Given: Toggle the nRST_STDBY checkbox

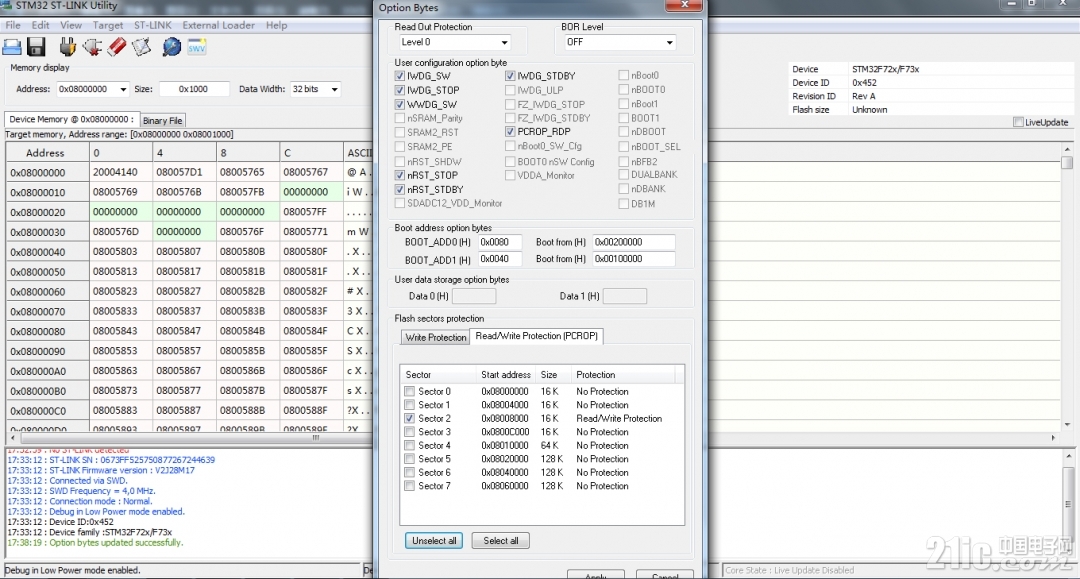Looking at the screenshot, I should coord(399,189).
